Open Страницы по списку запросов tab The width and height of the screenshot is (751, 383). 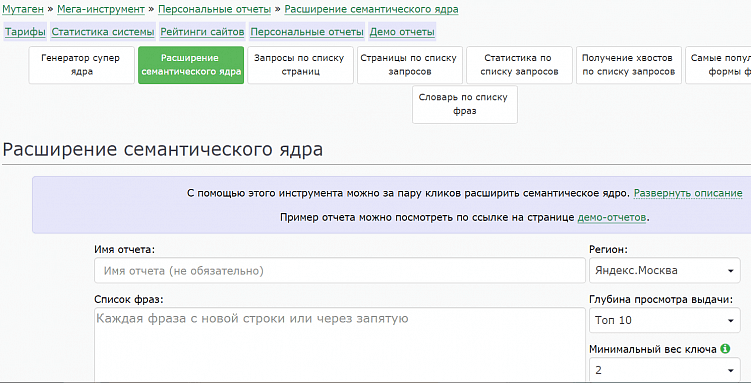[x=410, y=65]
